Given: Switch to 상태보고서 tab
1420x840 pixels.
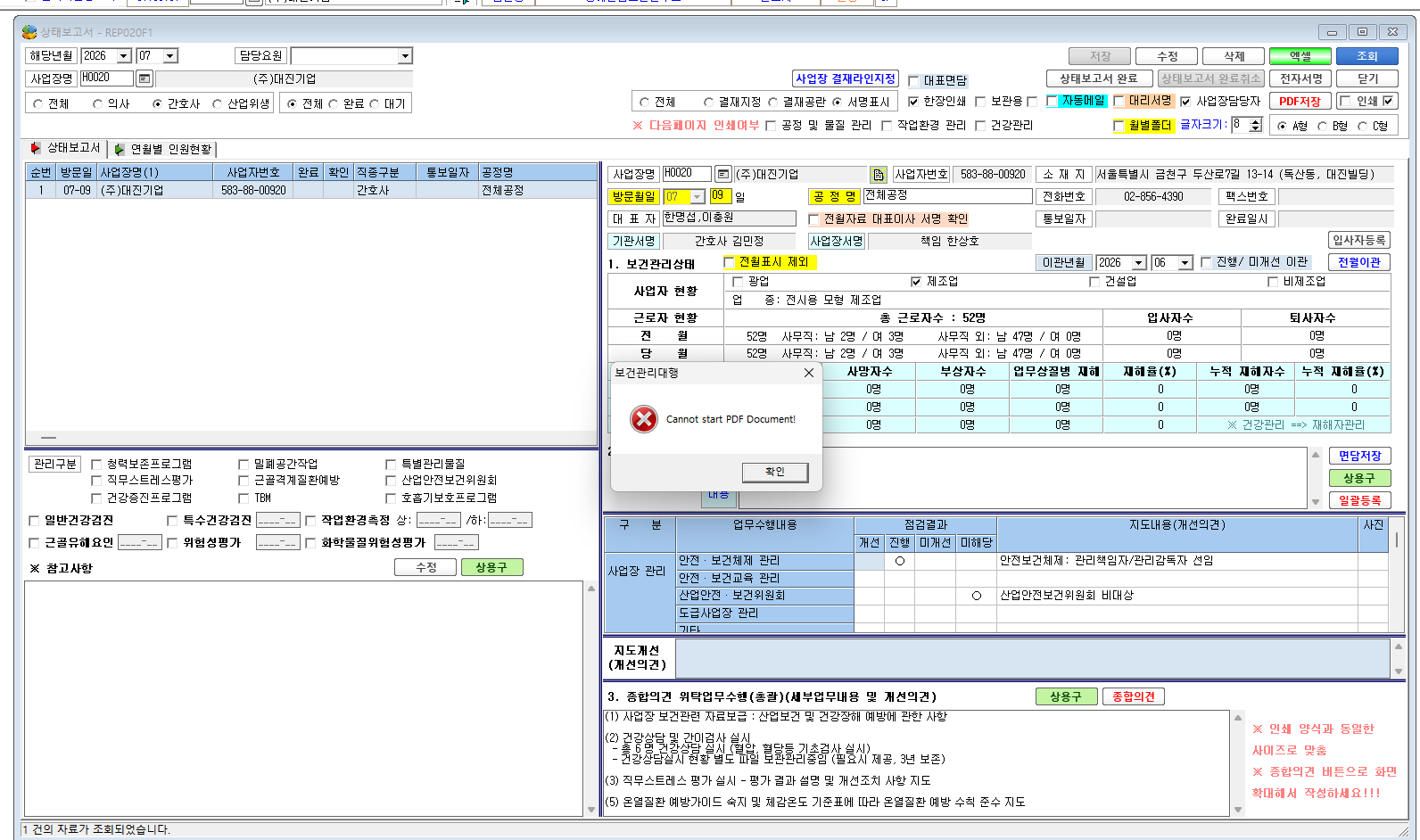Looking at the screenshot, I should 64,148.
